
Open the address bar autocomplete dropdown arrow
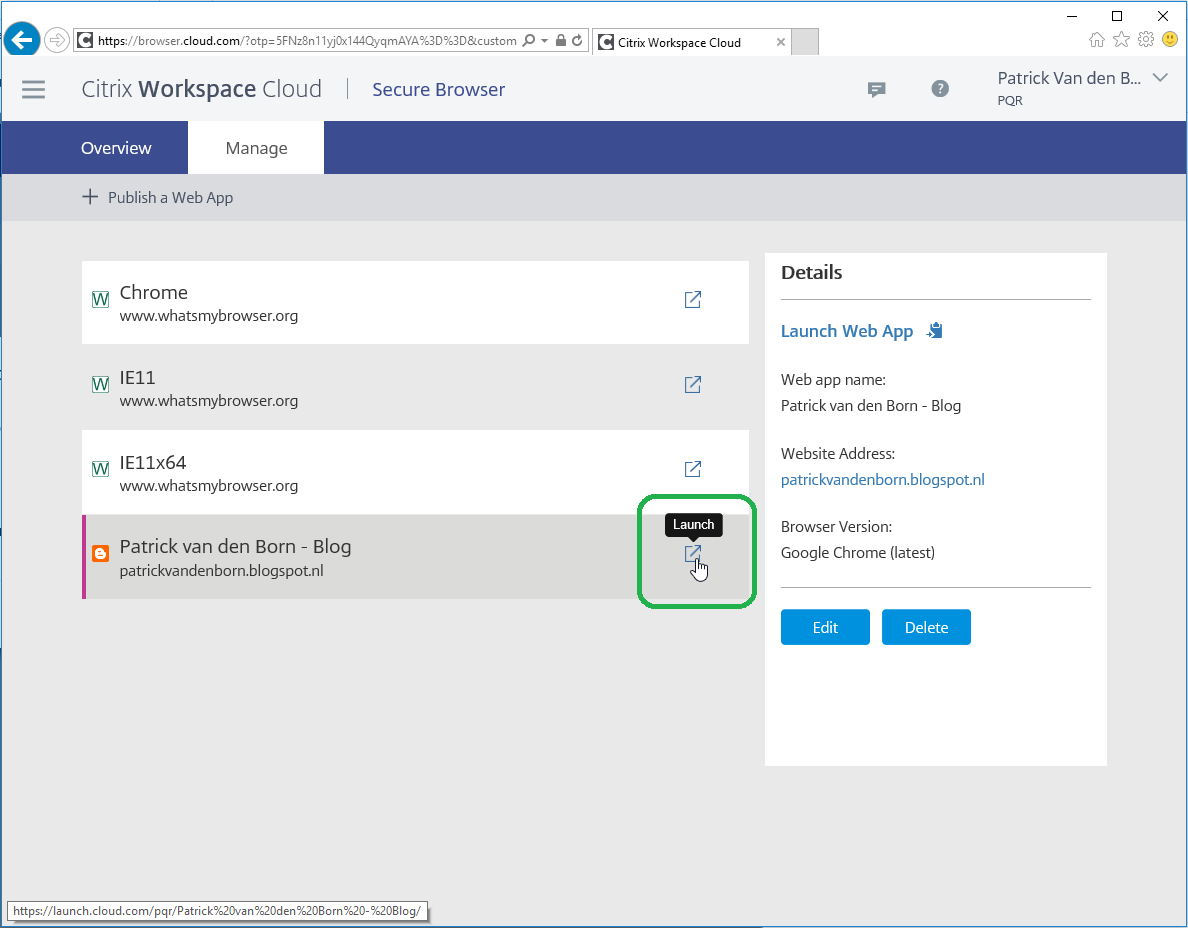click(x=544, y=41)
